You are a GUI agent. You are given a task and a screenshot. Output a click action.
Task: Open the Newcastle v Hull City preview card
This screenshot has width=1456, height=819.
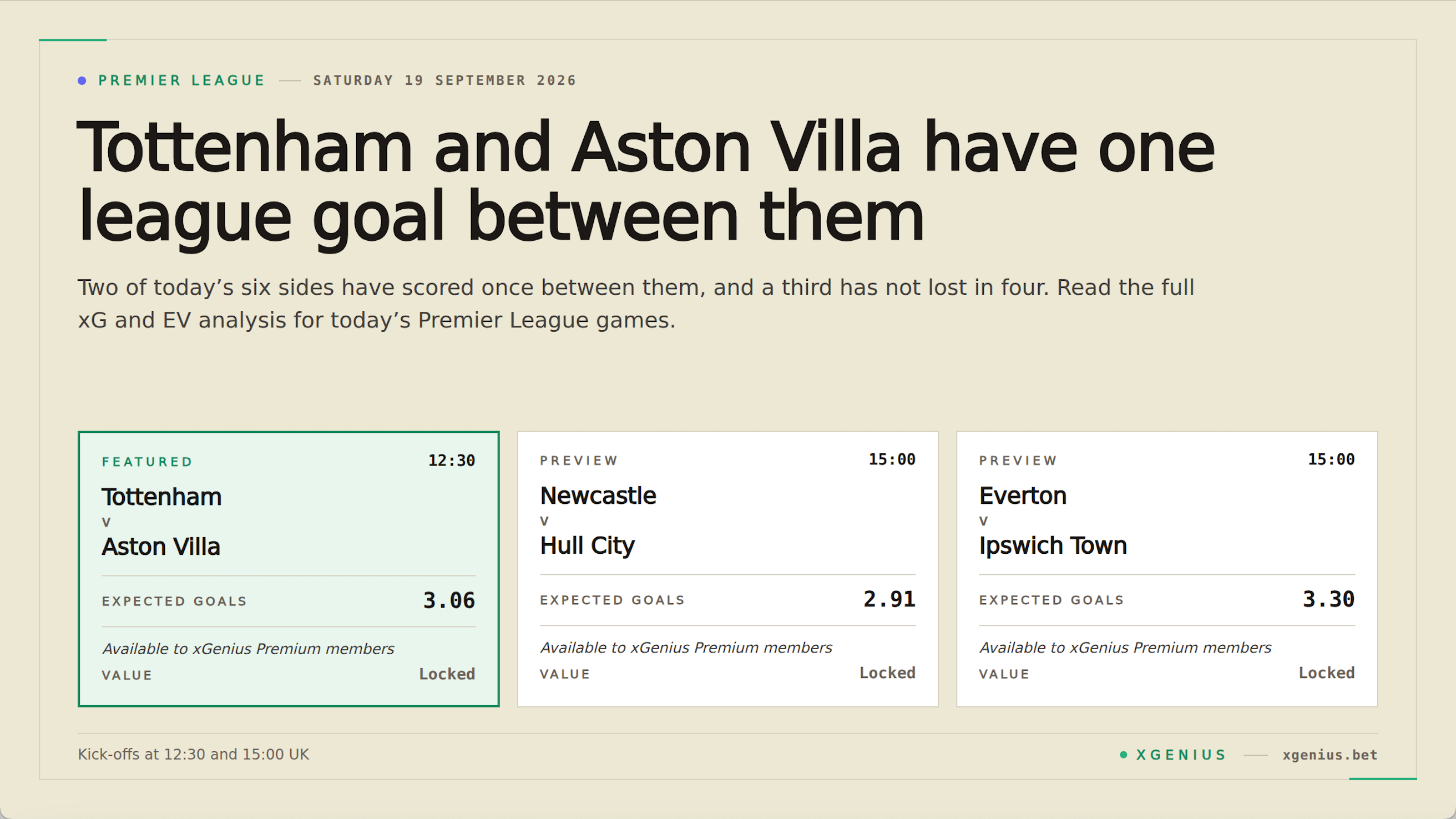727,569
